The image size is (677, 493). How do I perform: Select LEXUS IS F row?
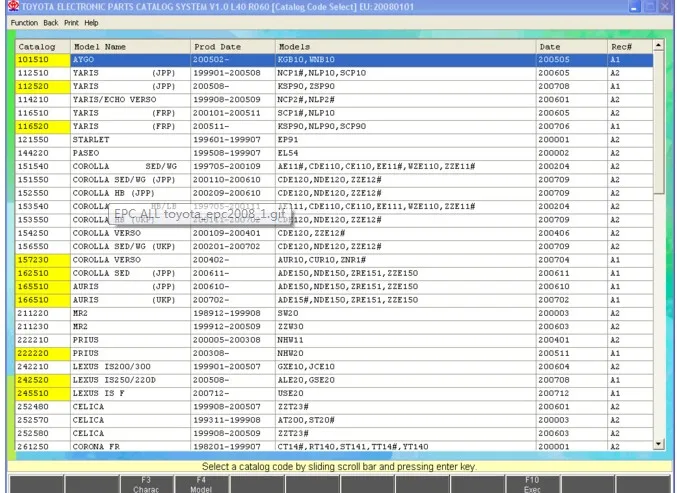point(334,393)
